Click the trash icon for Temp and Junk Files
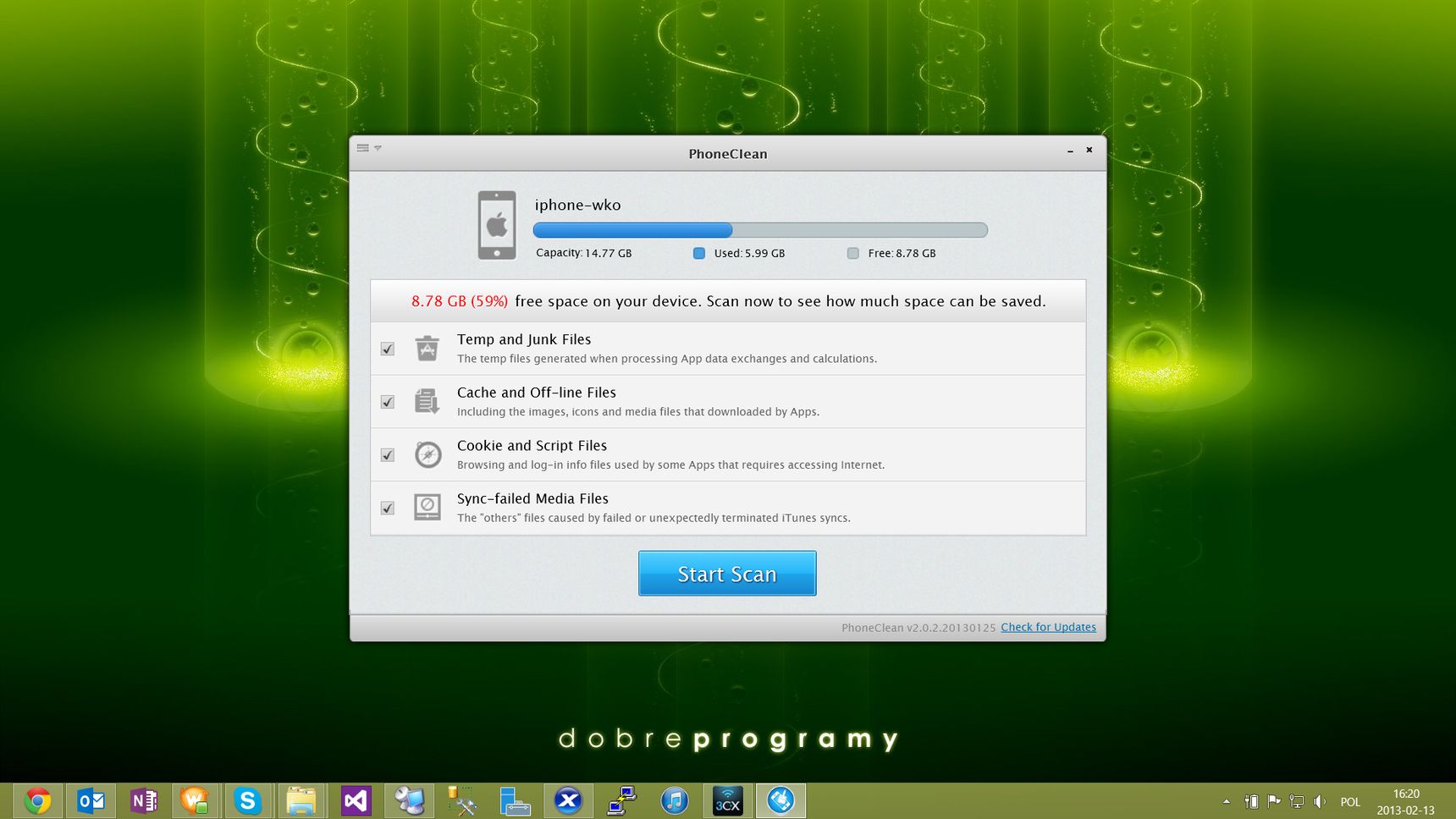The width and height of the screenshot is (1456, 819). (x=427, y=348)
